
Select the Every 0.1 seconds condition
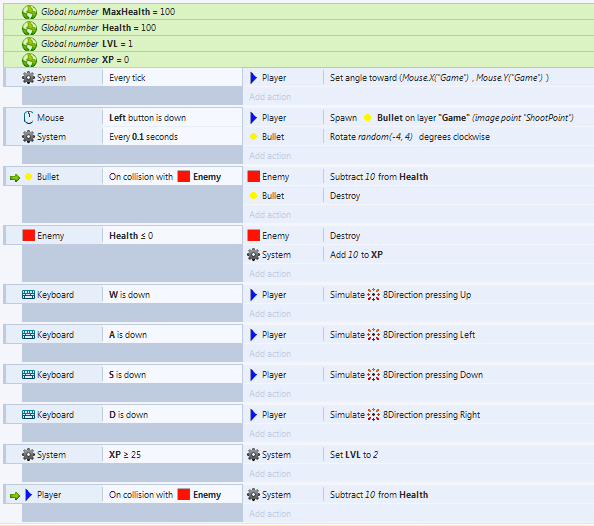click(x=143, y=137)
